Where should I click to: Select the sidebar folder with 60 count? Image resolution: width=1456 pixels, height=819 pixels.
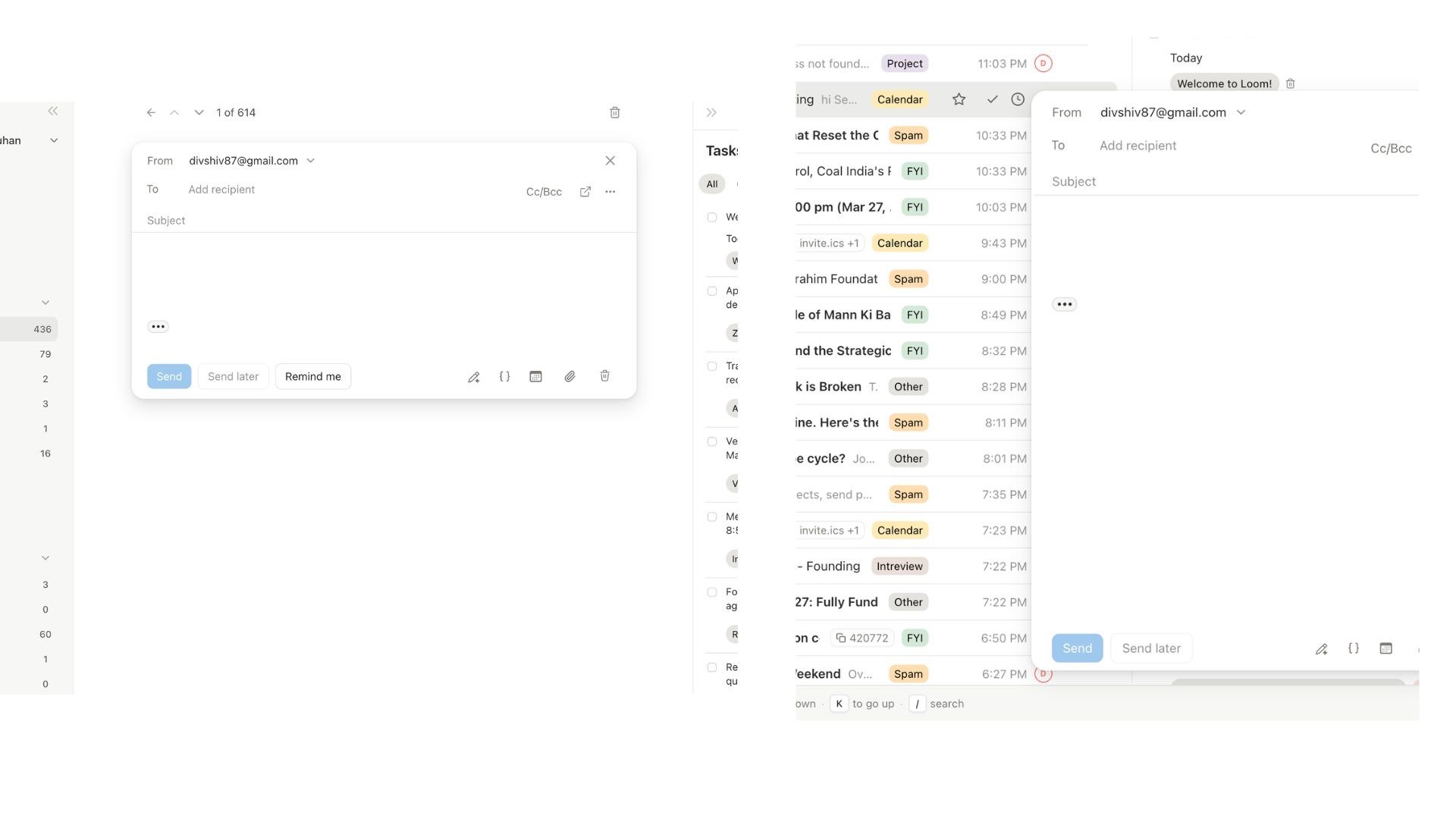click(29, 634)
